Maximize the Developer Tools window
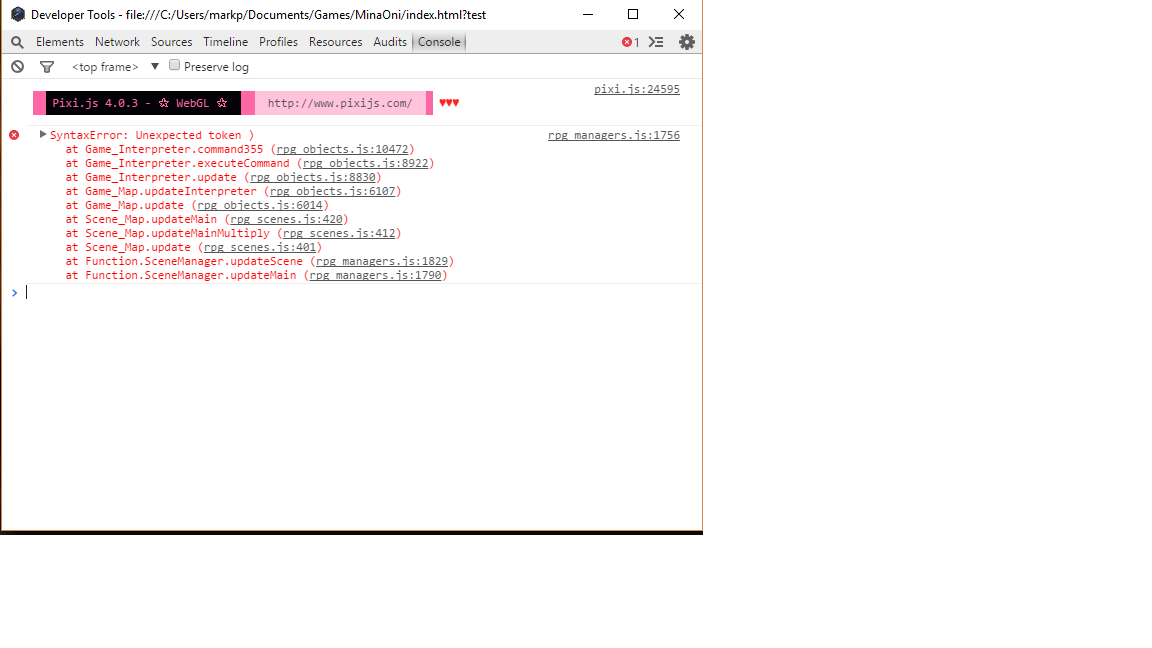 [633, 14]
